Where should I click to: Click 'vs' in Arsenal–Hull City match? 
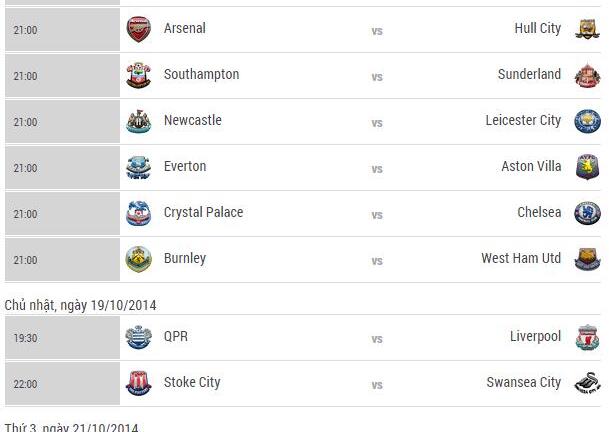coord(377,31)
